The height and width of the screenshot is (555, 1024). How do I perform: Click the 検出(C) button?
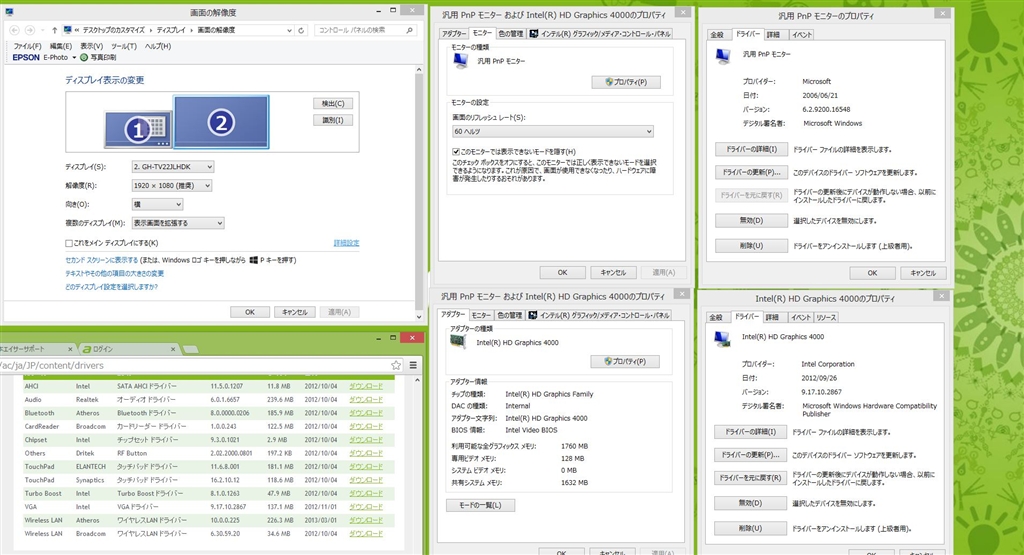[x=332, y=103]
